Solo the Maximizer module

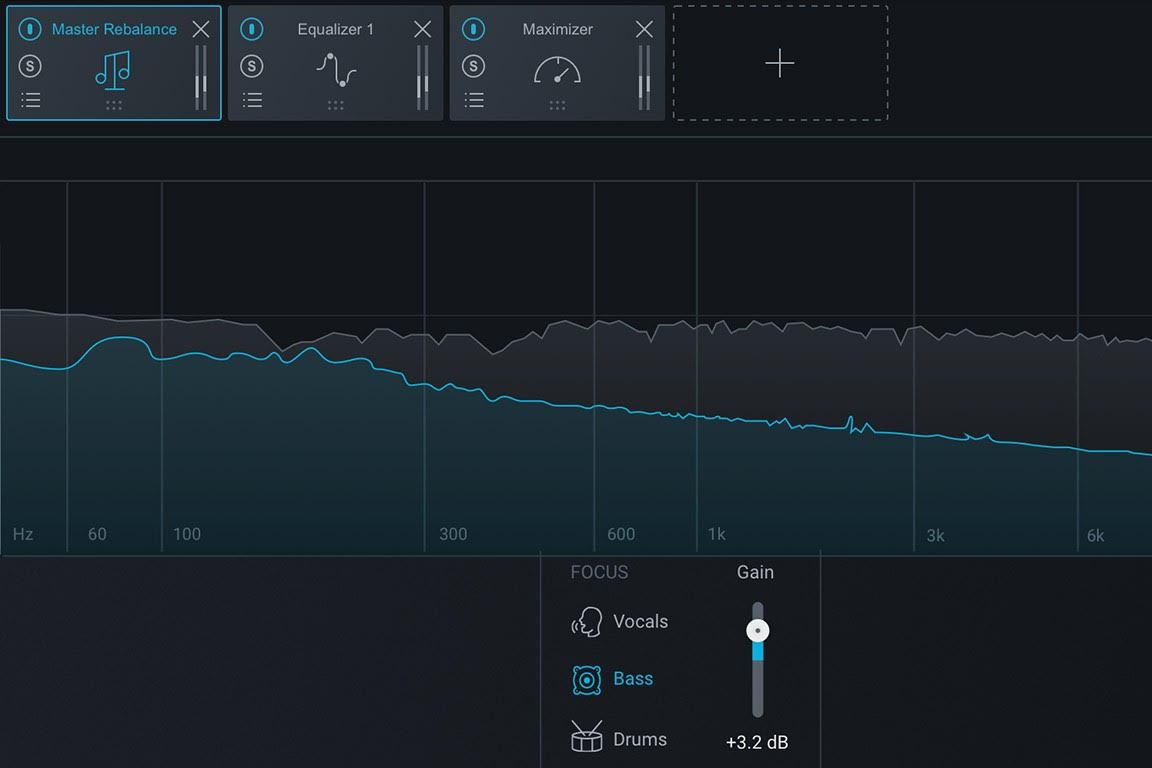point(474,66)
